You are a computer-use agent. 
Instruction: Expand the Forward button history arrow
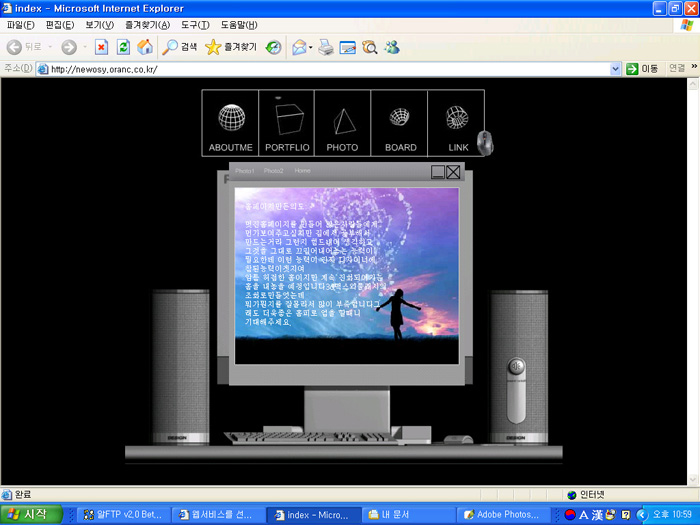83,47
